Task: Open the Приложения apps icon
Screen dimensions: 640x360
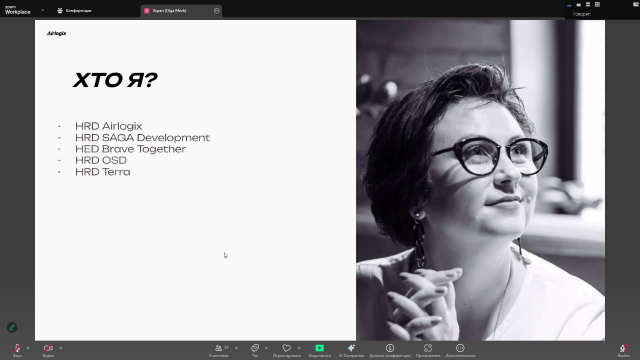Action: point(428,348)
